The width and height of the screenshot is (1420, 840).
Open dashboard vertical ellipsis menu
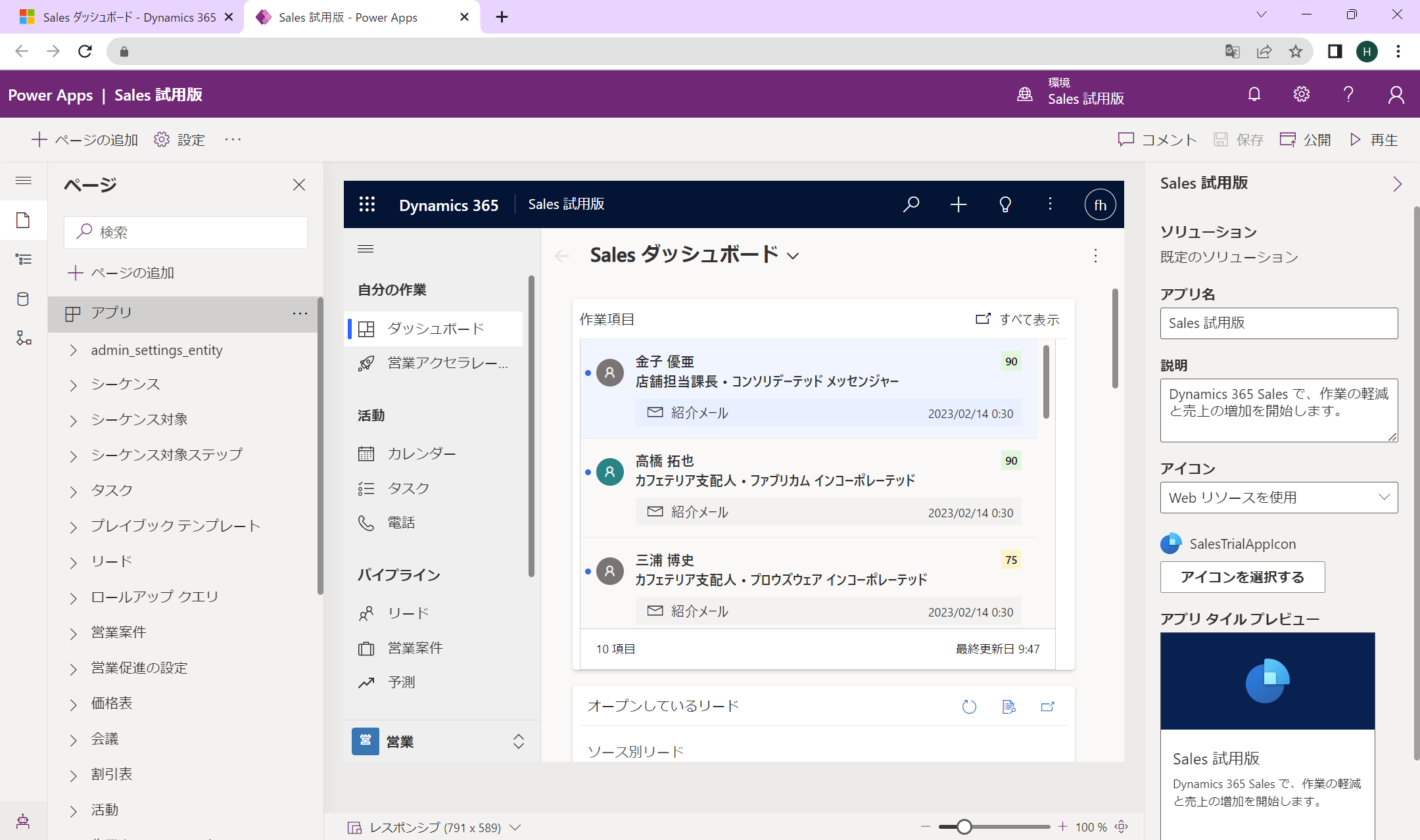click(1095, 256)
